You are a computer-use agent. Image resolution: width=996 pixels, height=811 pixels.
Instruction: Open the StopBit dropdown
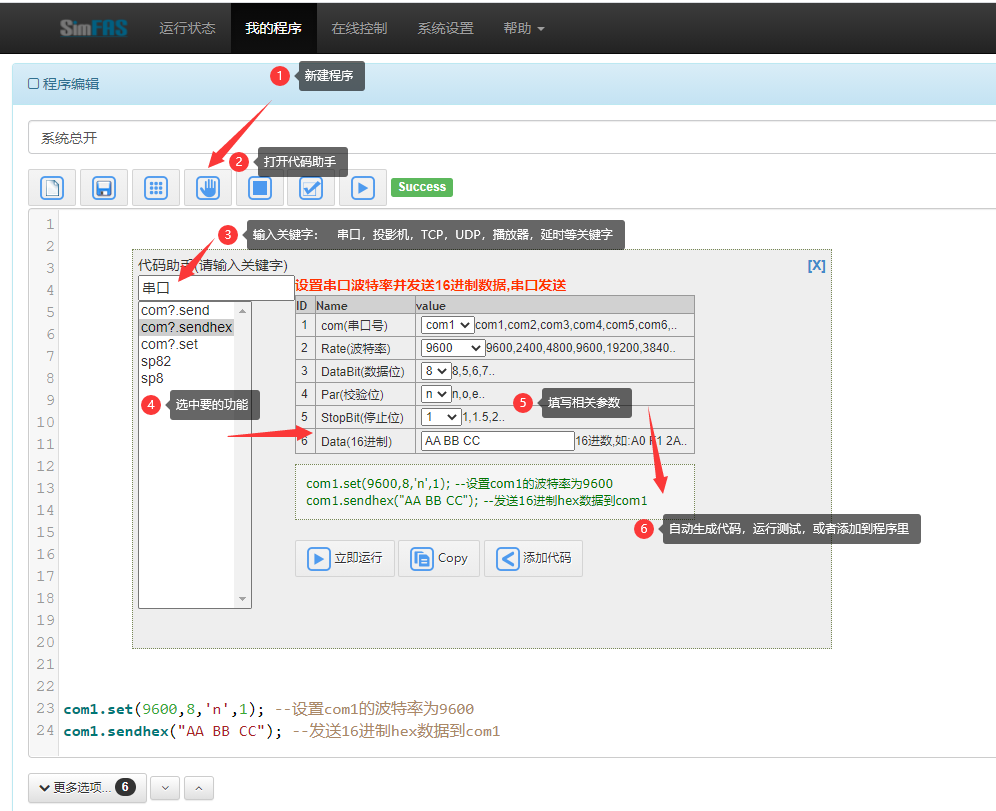(440, 417)
